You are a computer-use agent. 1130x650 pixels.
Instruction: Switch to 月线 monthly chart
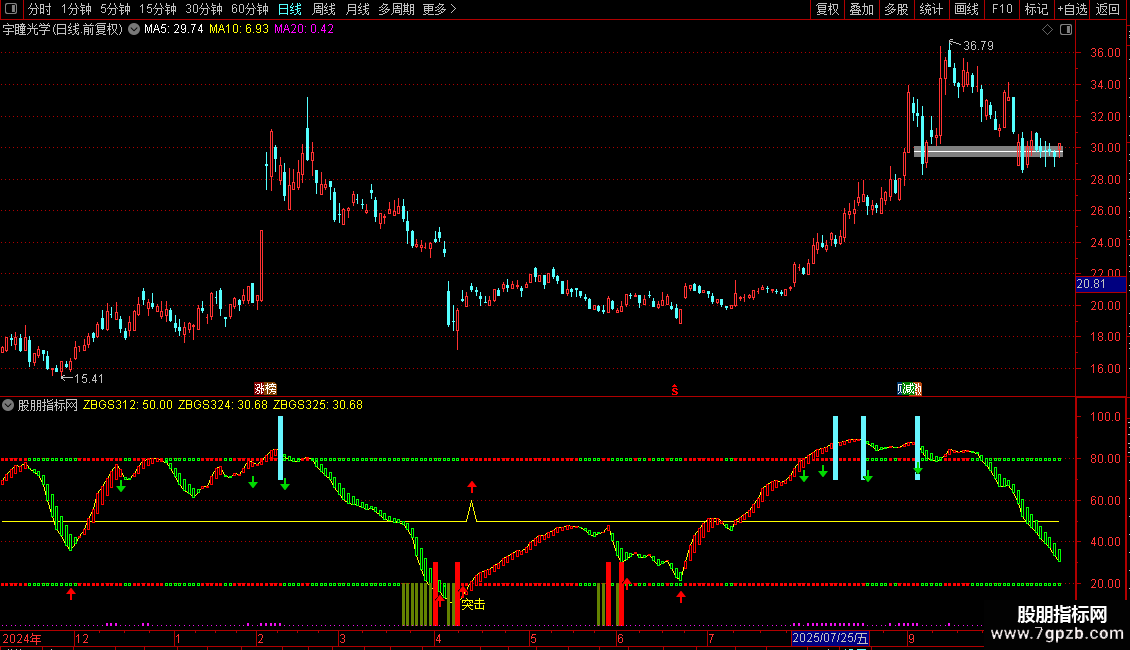coord(357,9)
